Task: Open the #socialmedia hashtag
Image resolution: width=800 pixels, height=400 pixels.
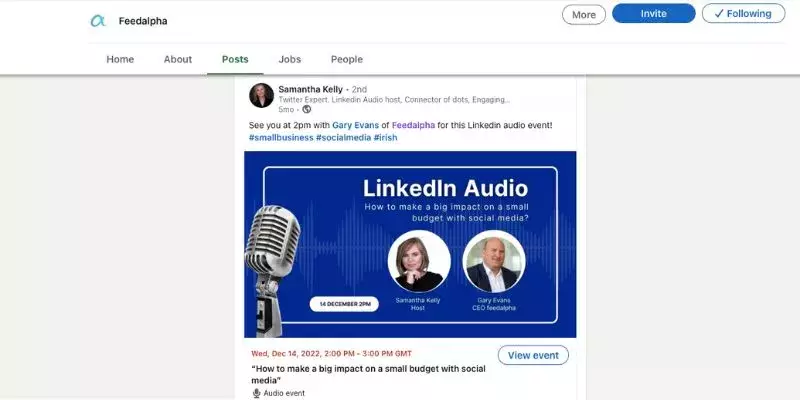Action: tap(343, 138)
